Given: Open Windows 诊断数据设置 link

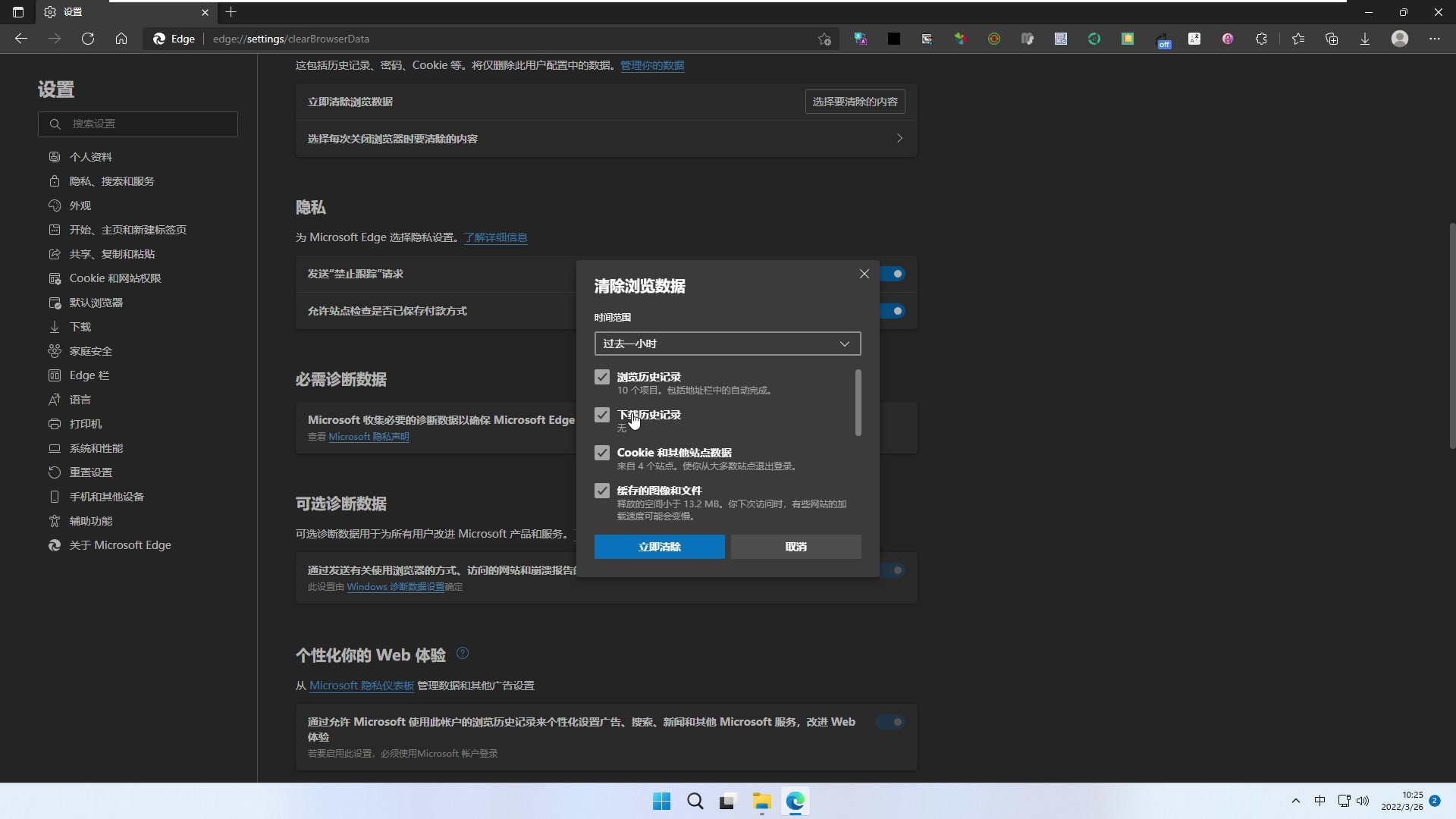Looking at the screenshot, I should tap(396, 587).
